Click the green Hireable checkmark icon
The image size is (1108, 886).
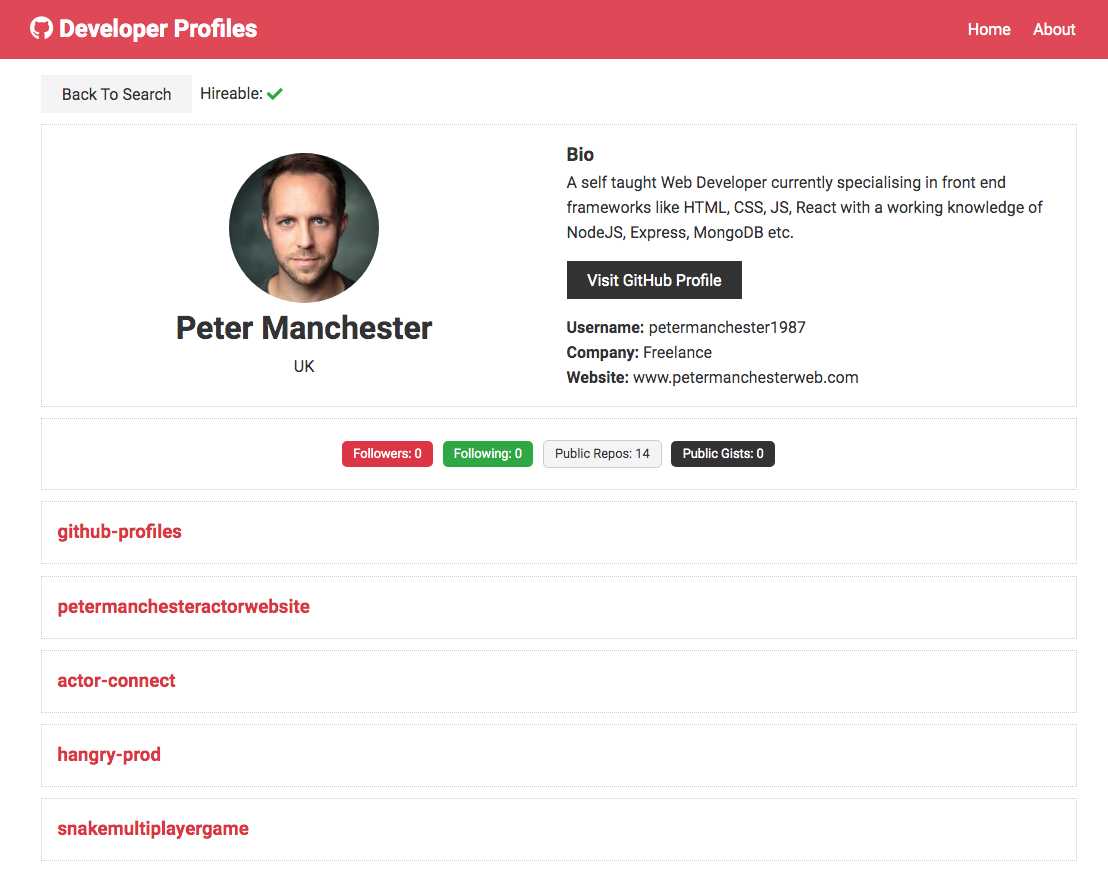(x=275, y=93)
